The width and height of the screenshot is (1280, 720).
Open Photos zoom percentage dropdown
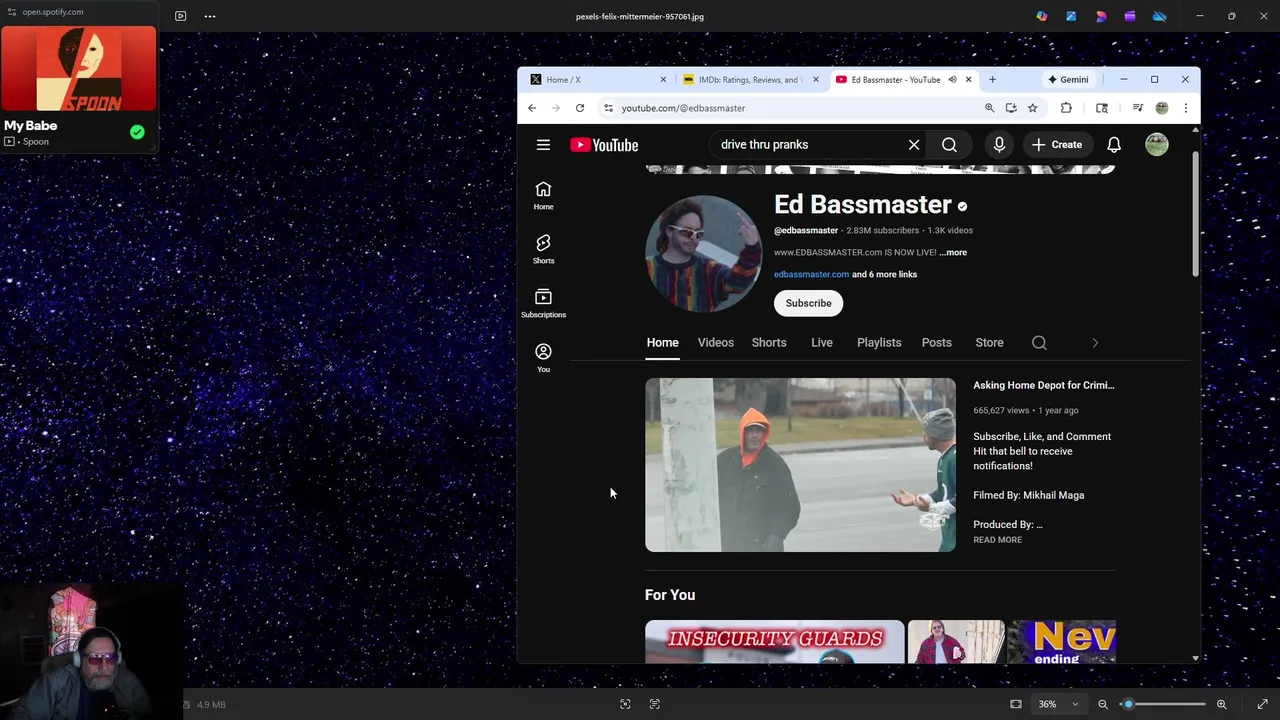tap(1058, 704)
